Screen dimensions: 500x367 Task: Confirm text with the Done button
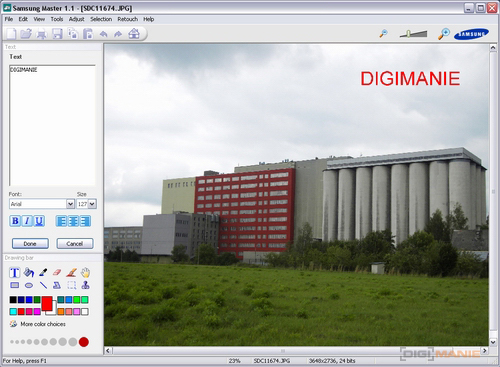click(30, 244)
